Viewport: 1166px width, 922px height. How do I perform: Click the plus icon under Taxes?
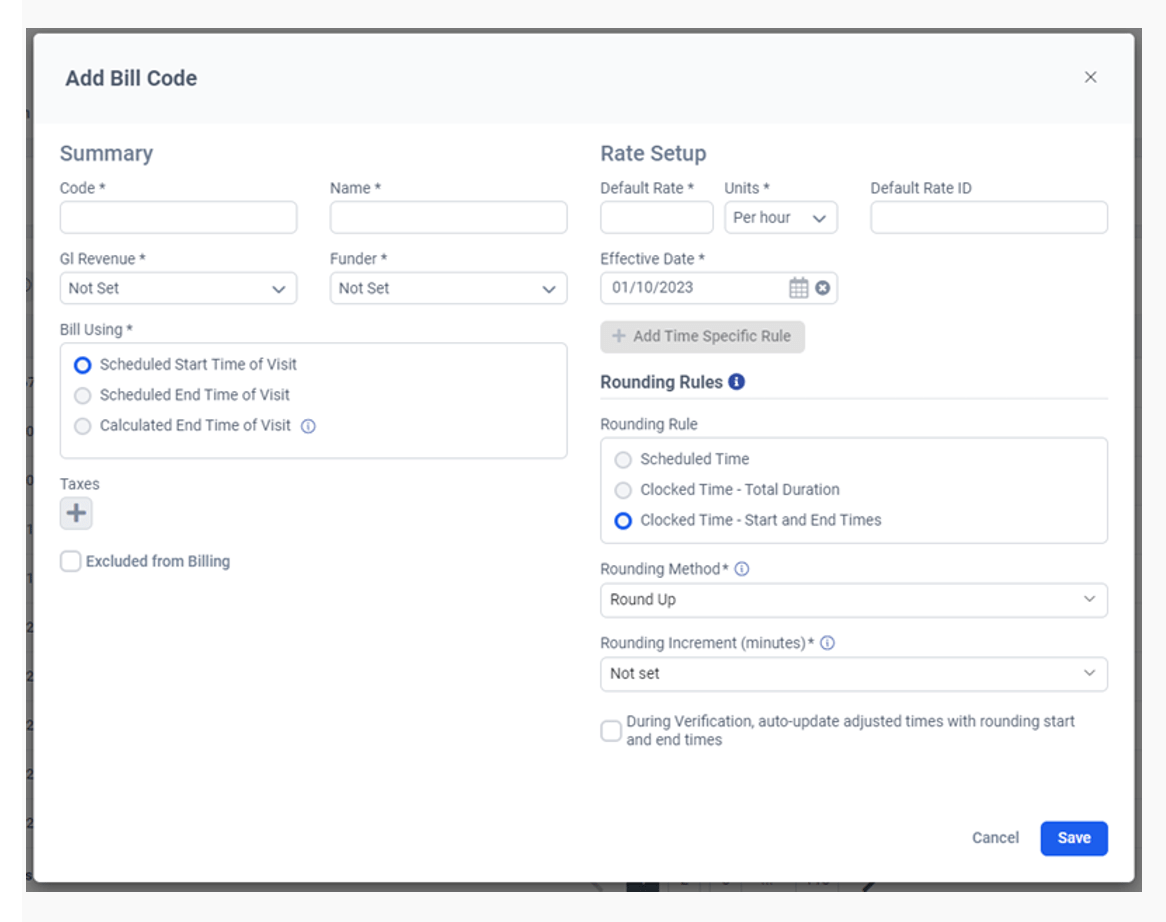(76, 512)
